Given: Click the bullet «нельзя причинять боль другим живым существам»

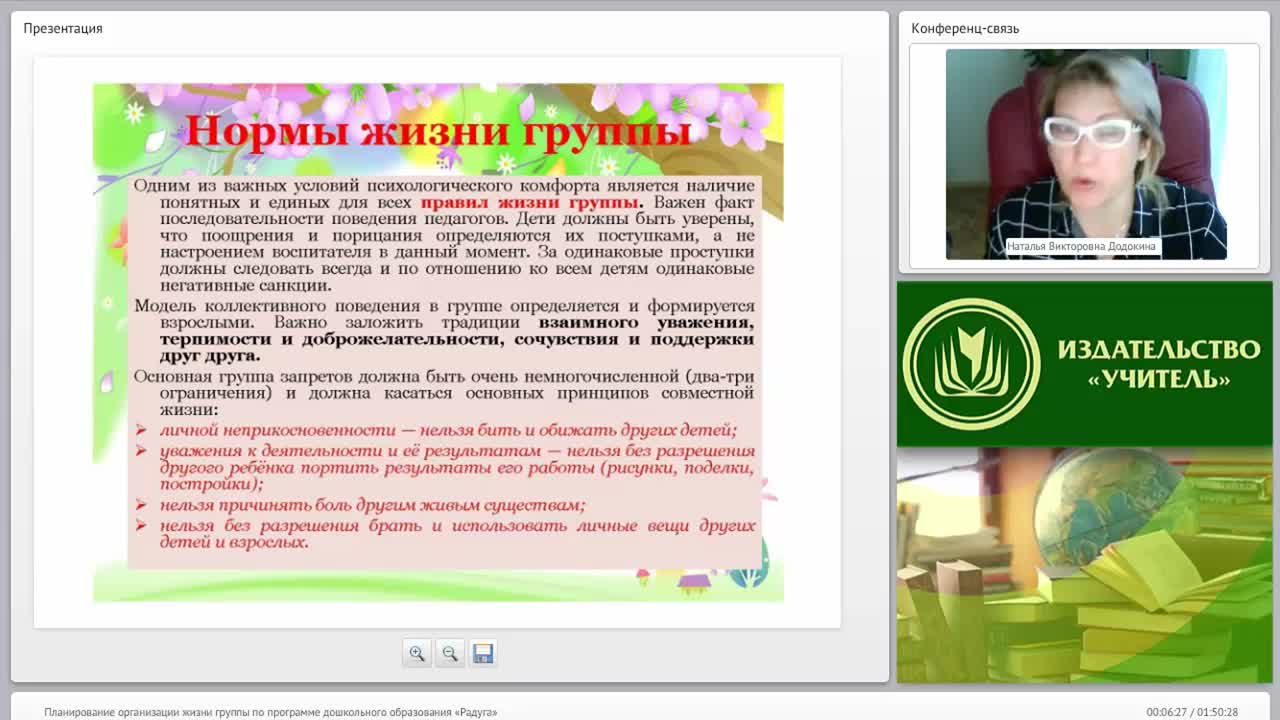Looking at the screenshot, I should tap(372, 505).
